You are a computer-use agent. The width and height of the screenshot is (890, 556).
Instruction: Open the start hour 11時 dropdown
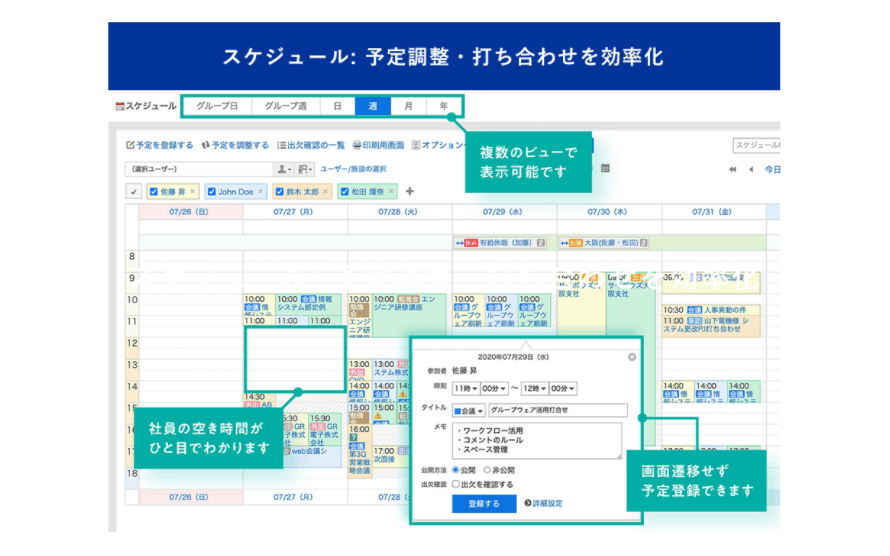coord(466,389)
